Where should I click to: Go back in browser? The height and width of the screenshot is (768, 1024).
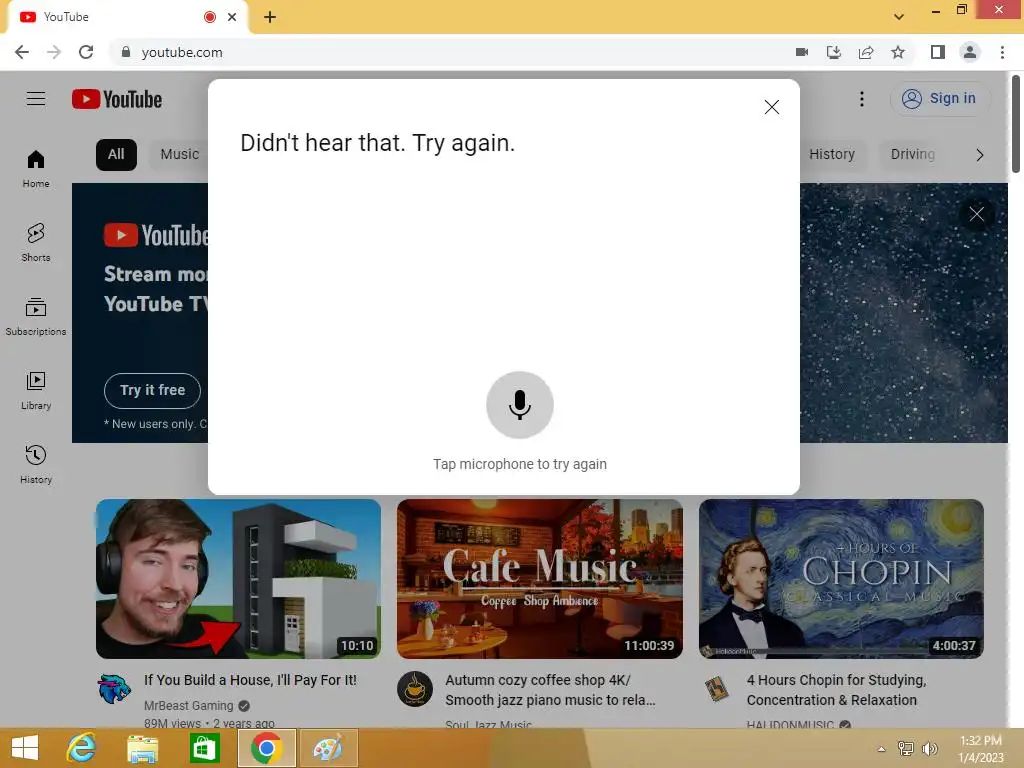pos(22,52)
